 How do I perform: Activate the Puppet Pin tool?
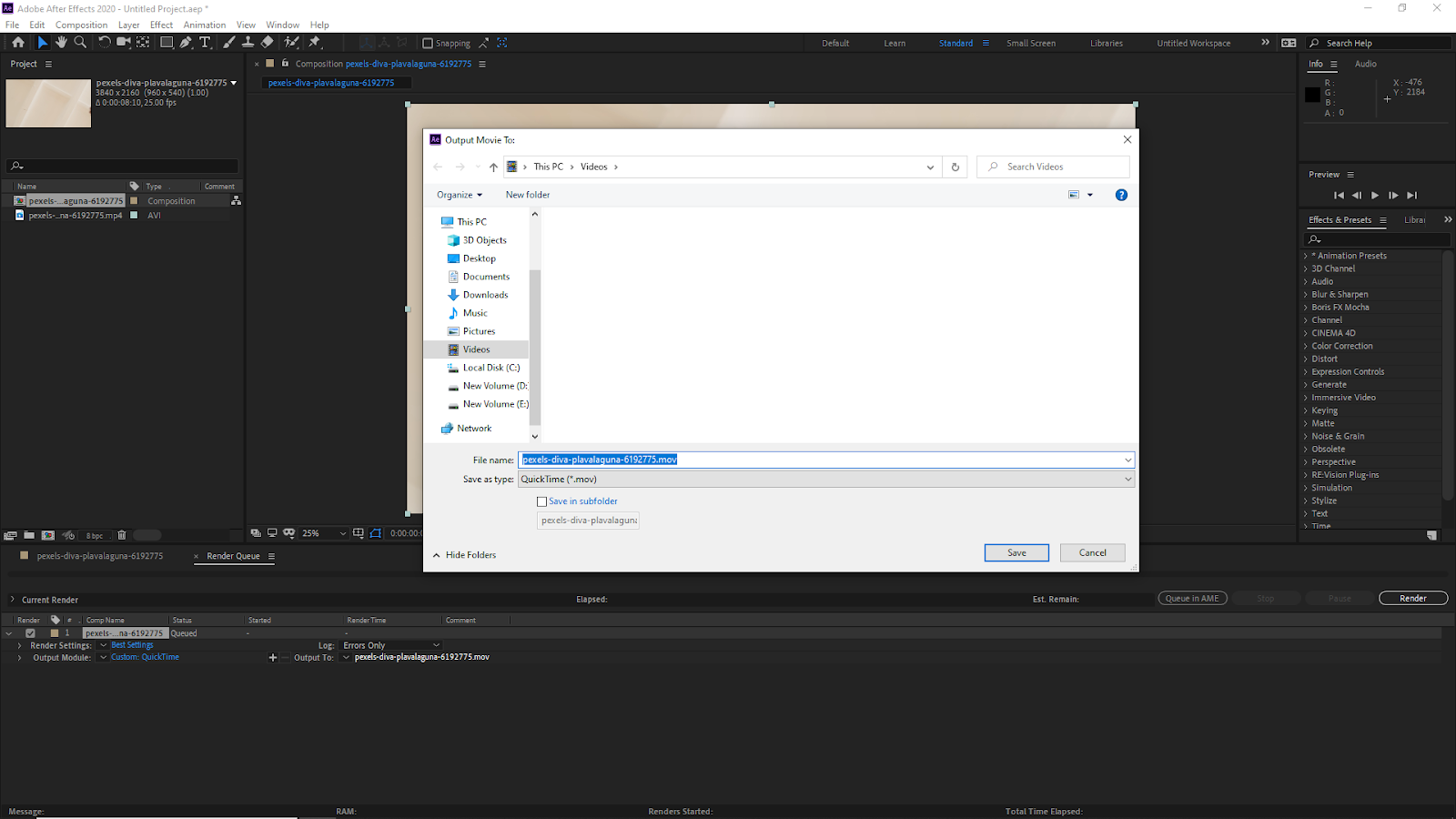(315, 42)
